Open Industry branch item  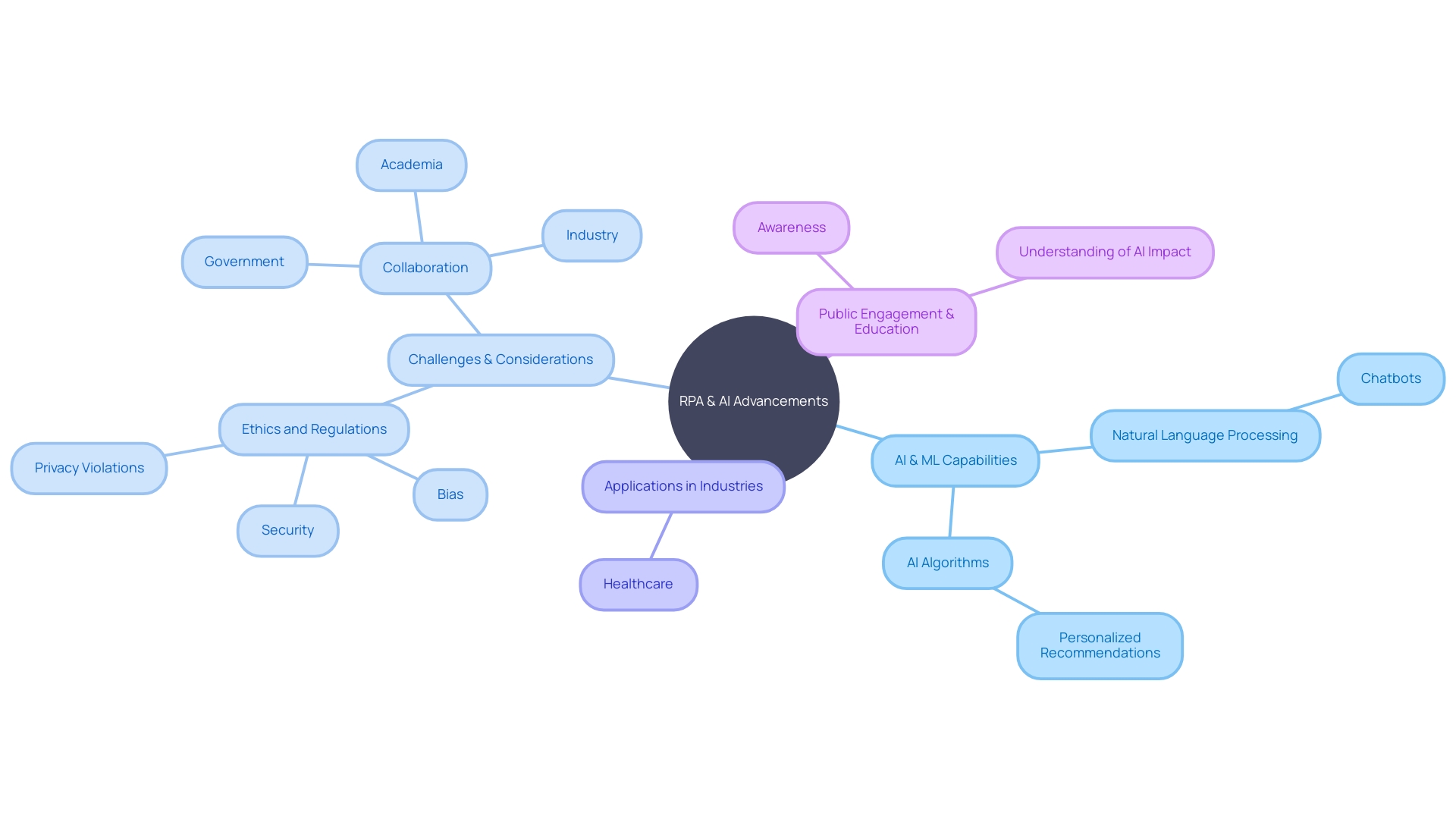589,234
